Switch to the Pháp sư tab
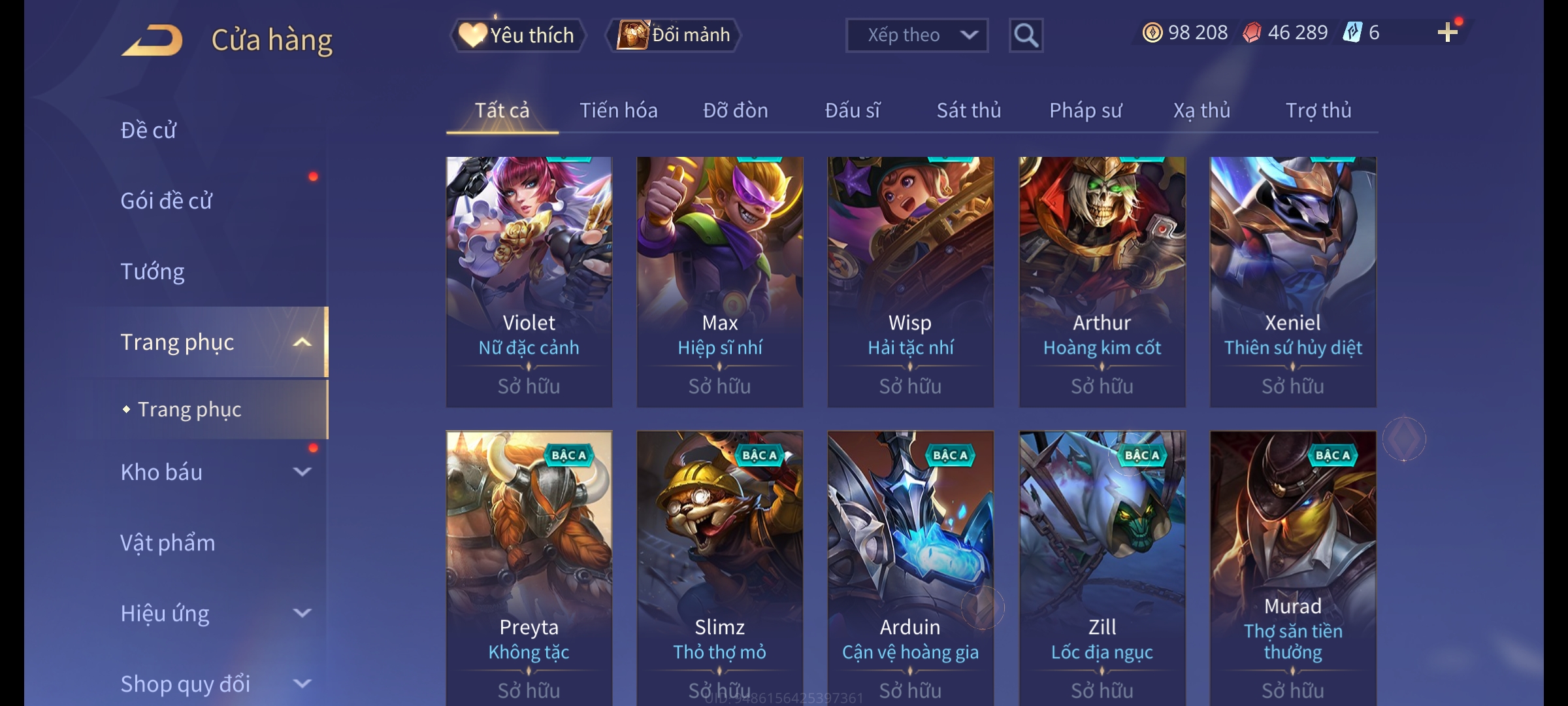 coord(1085,110)
